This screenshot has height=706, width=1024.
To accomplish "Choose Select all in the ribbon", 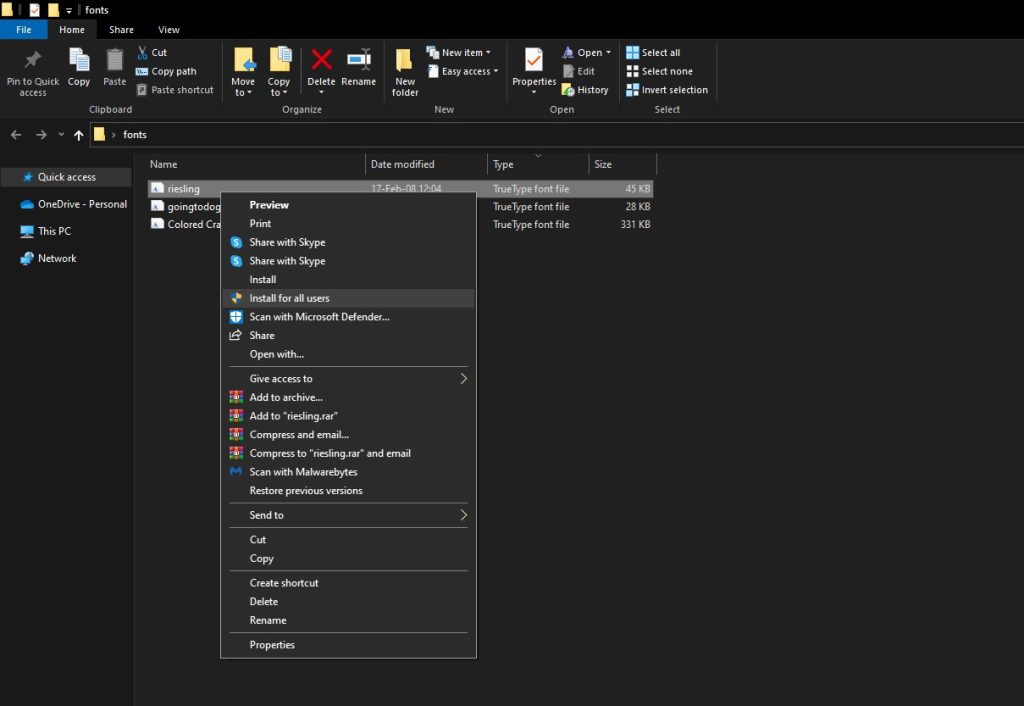I will click(x=653, y=53).
